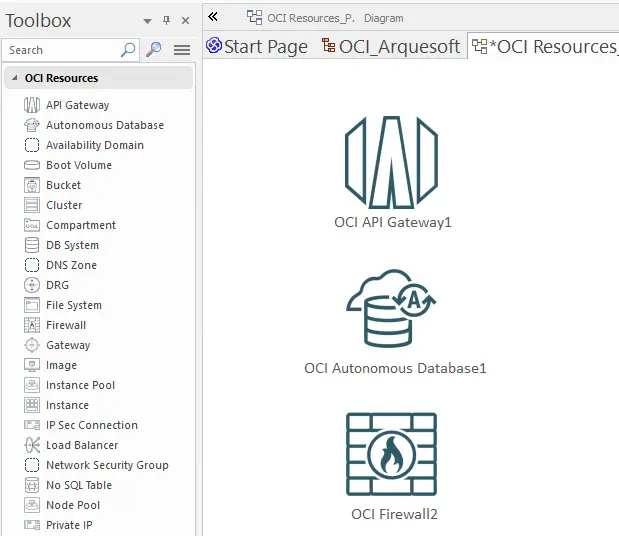Pick the Load Balancer toolbox item

tap(81, 445)
